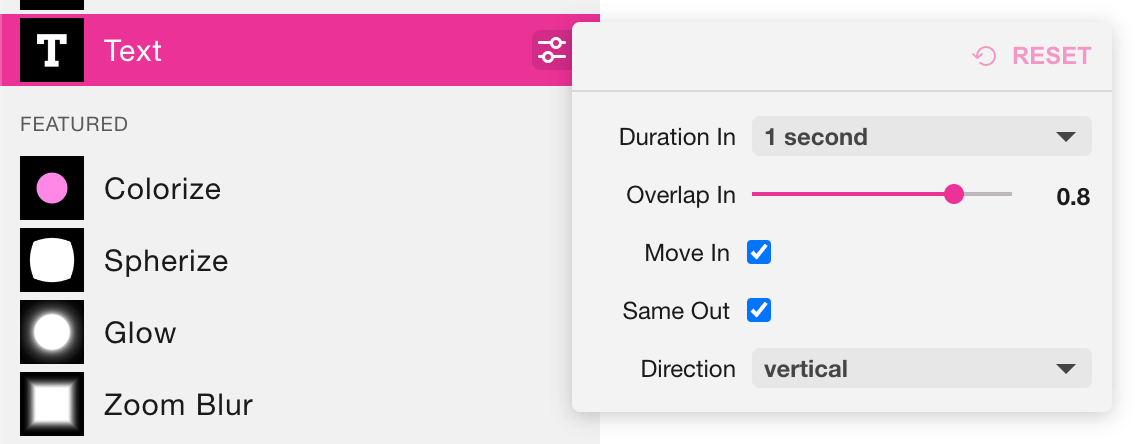
Task: Choose the Colorize list entry
Action: pyautogui.click(x=300, y=188)
